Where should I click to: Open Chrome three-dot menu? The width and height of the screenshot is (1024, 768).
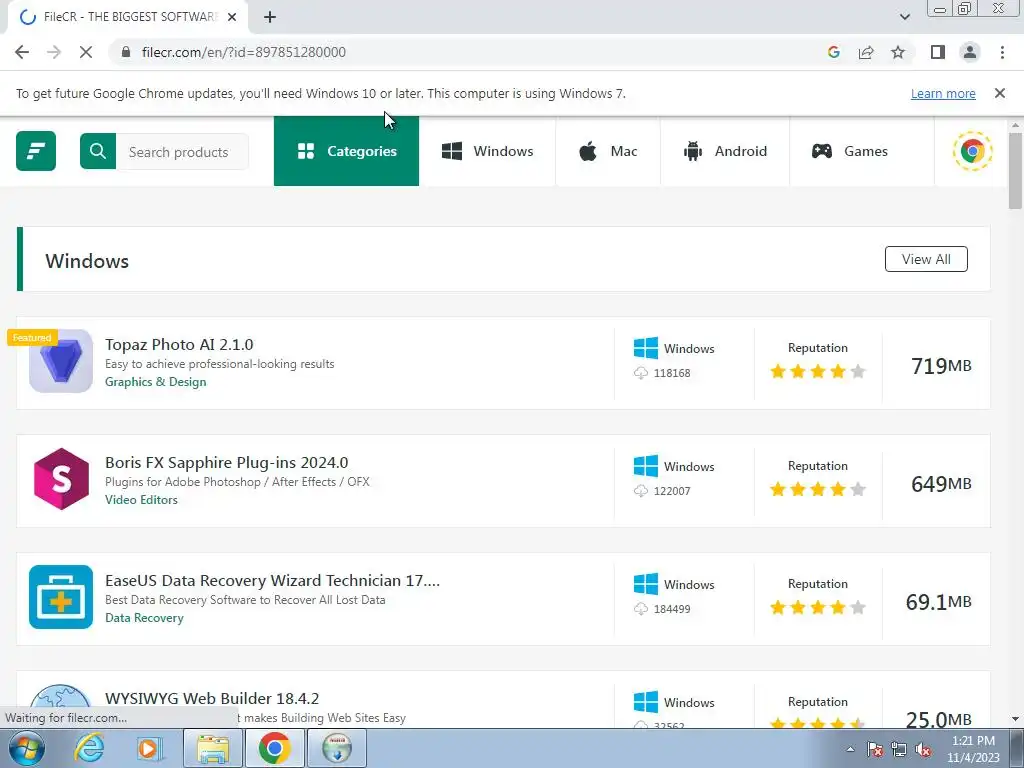[1002, 52]
